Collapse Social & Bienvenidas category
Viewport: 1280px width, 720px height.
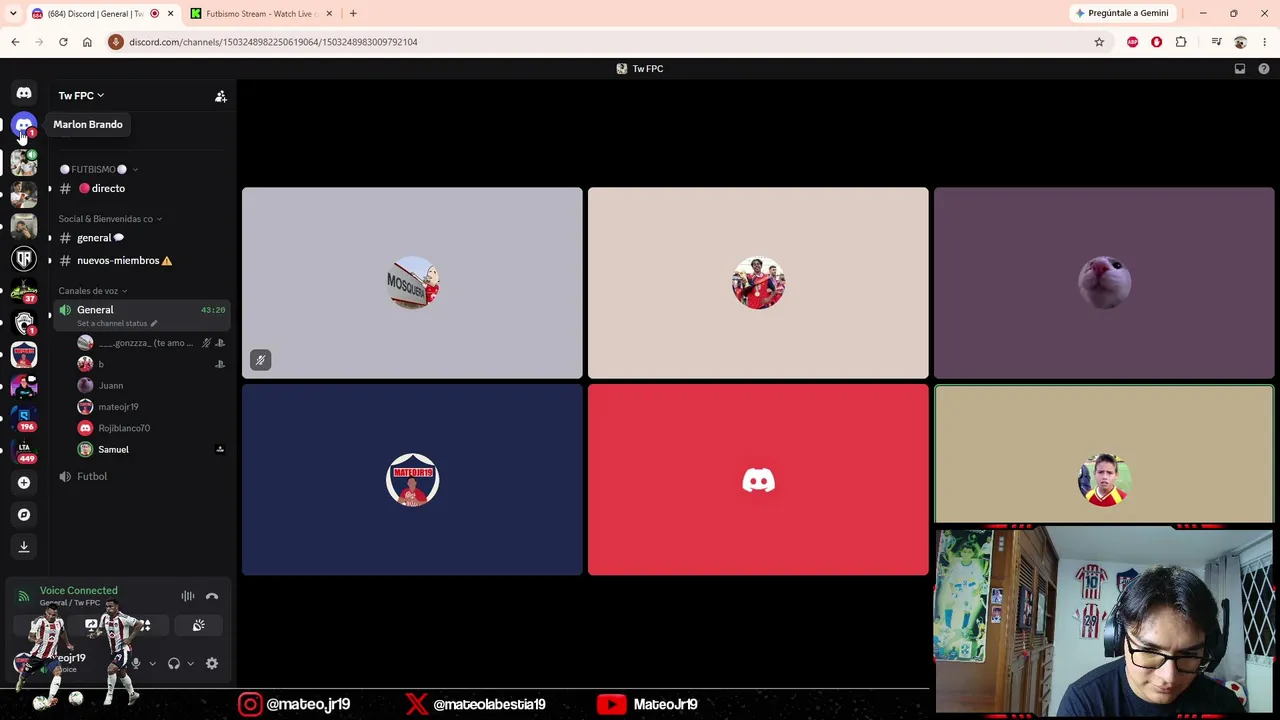pyautogui.click(x=110, y=219)
